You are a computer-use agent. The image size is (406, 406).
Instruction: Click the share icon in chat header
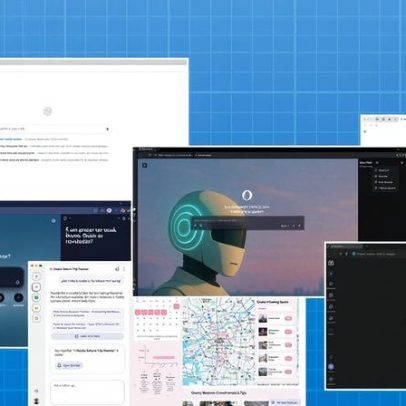coord(117,269)
